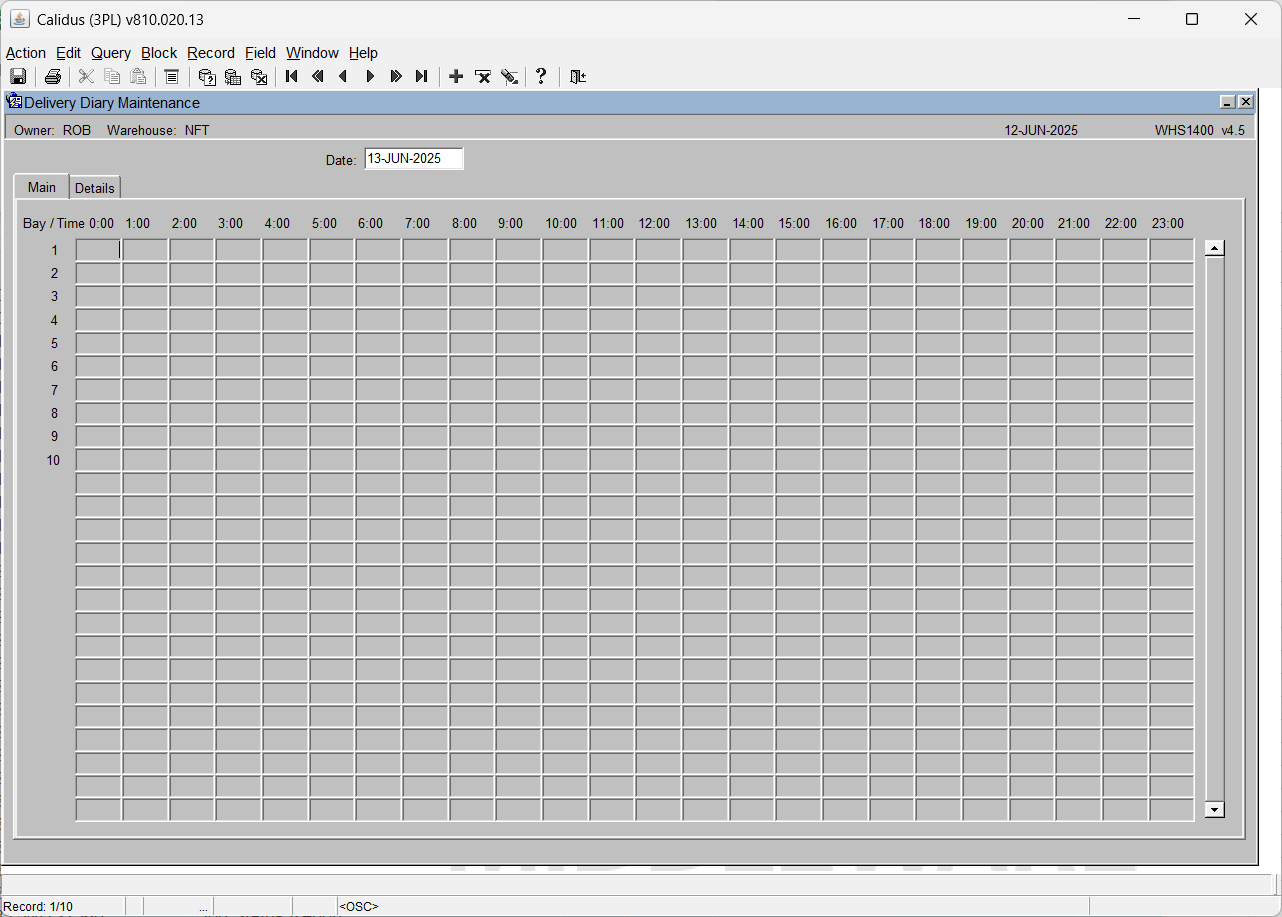The image size is (1282, 917).
Task: Open the Field menu
Action: [260, 53]
